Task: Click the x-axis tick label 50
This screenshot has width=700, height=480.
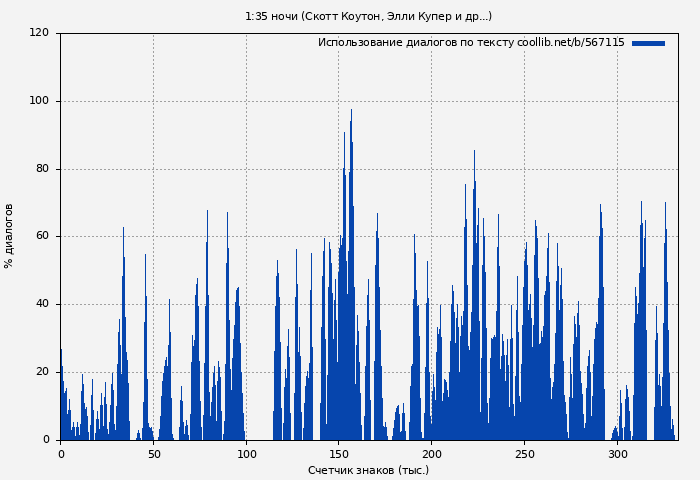Action: click(153, 454)
